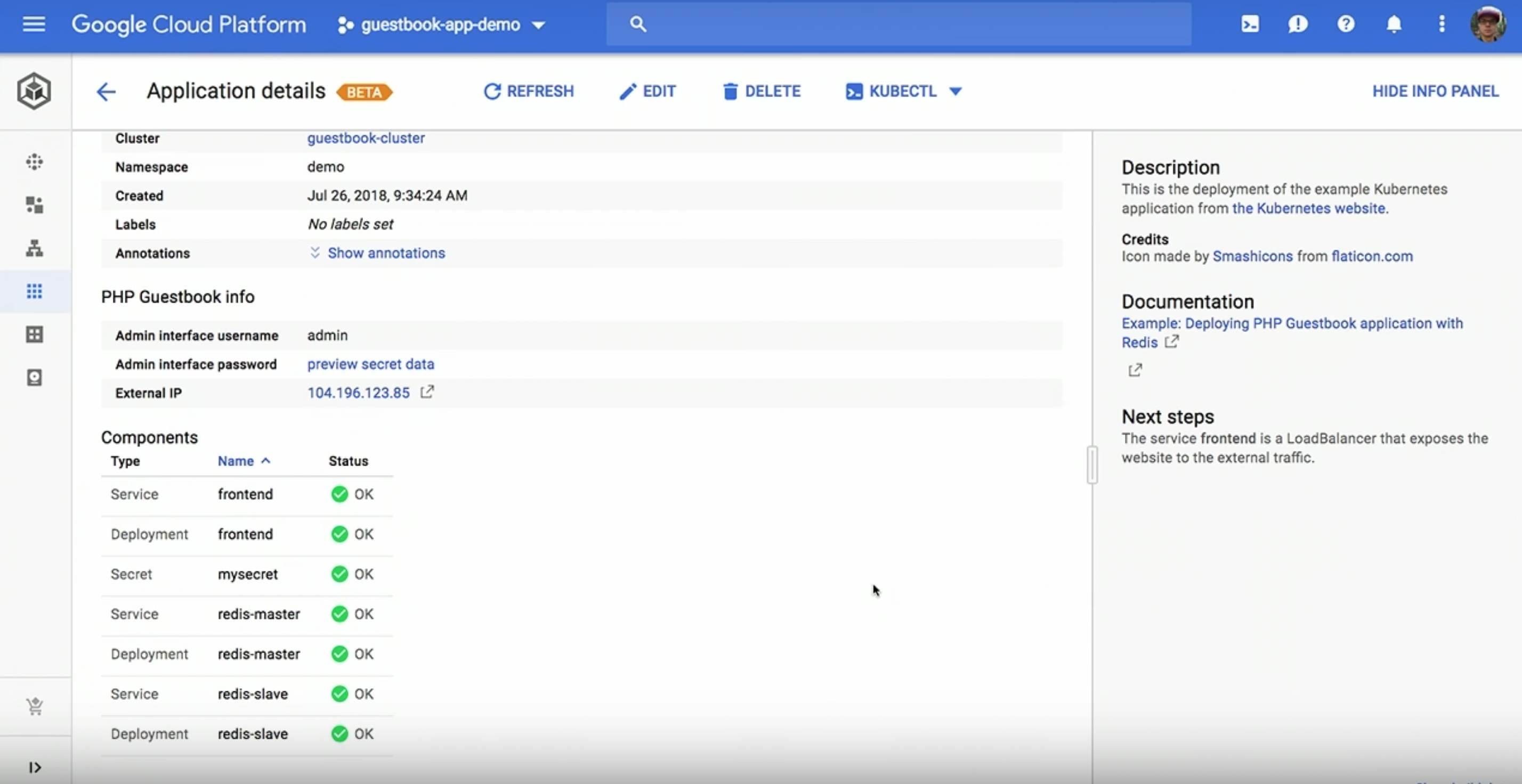The image size is (1522, 784).
Task: Open Clusters in the sidebar
Action: click(x=34, y=162)
